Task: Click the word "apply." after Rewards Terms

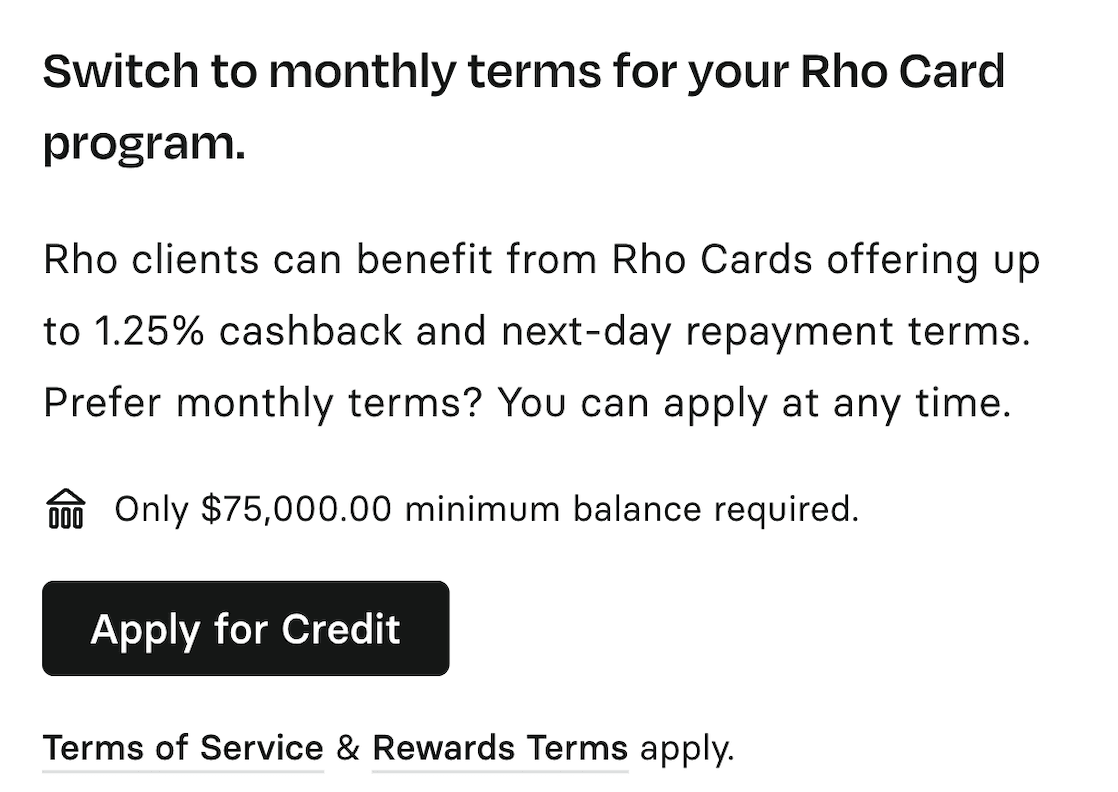Action: pos(687,748)
